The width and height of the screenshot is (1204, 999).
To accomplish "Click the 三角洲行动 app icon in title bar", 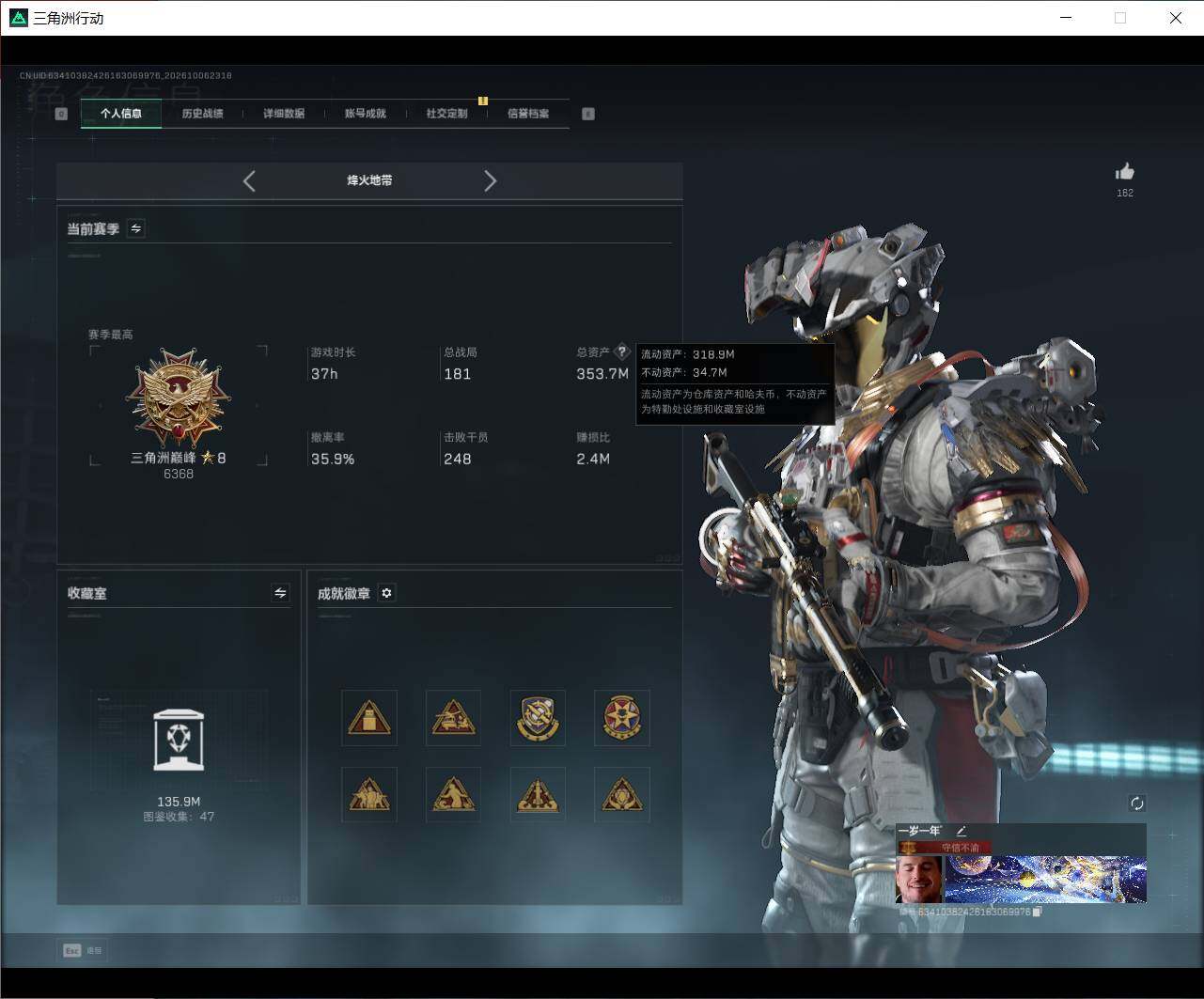I will [19, 18].
